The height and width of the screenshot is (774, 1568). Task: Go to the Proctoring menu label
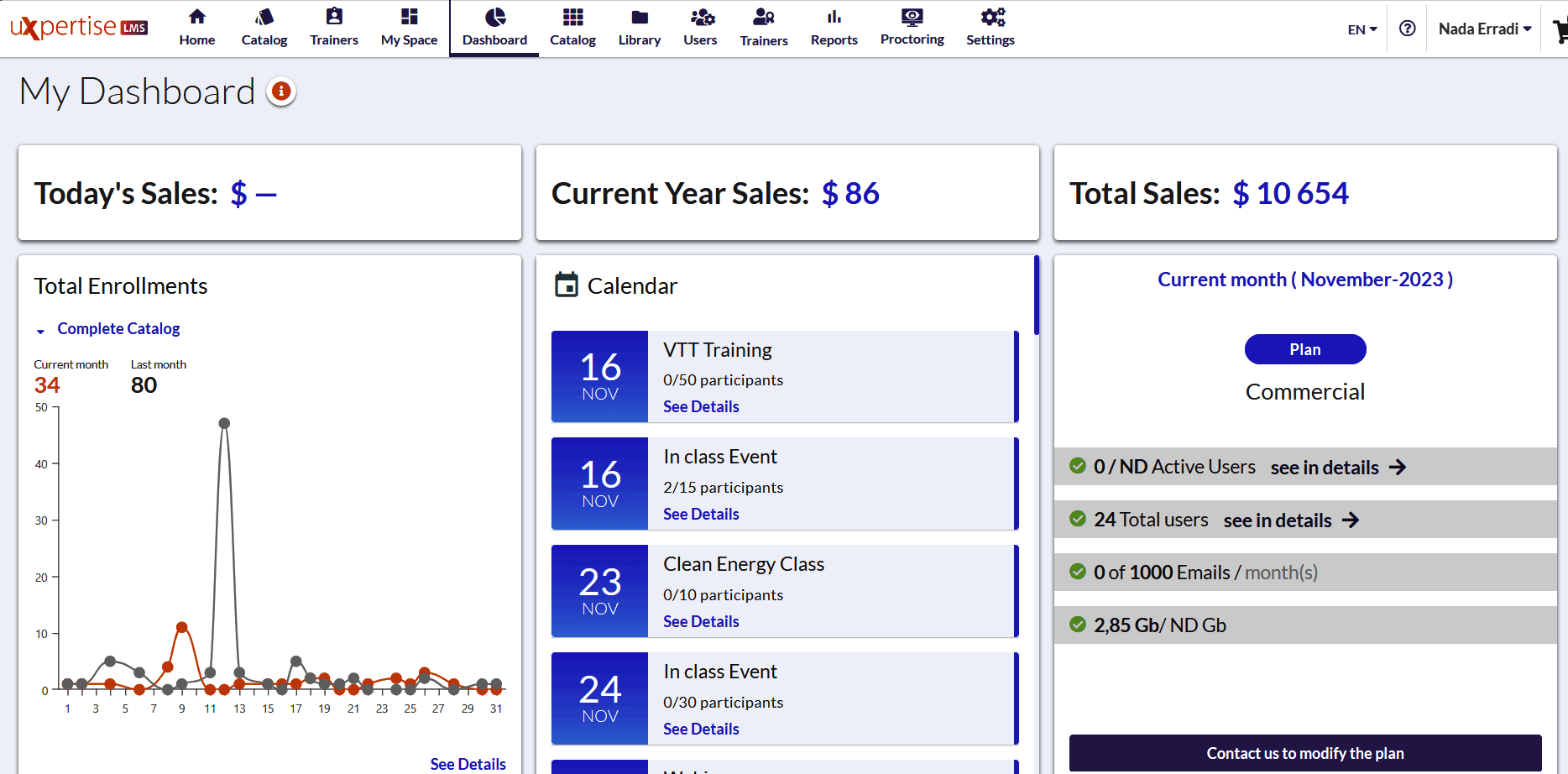912,39
